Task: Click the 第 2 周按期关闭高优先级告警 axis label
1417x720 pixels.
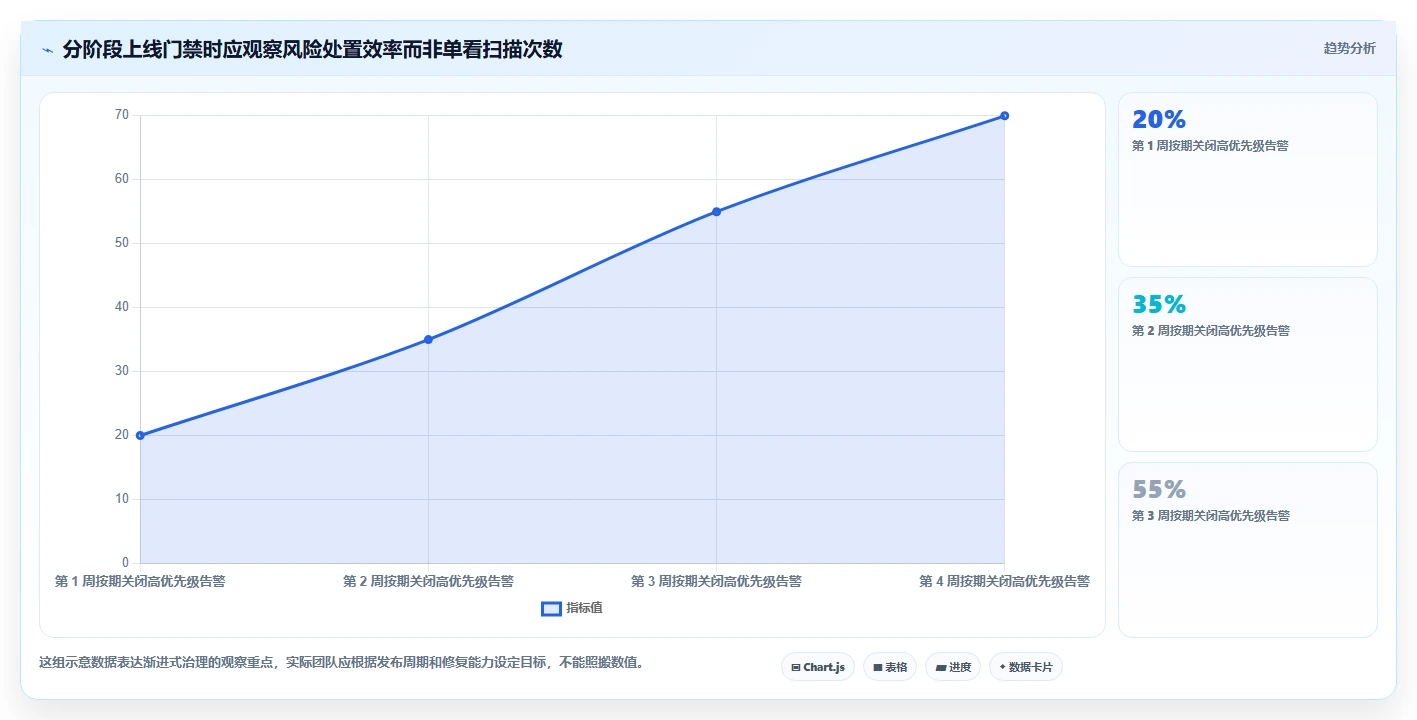Action: click(x=428, y=581)
